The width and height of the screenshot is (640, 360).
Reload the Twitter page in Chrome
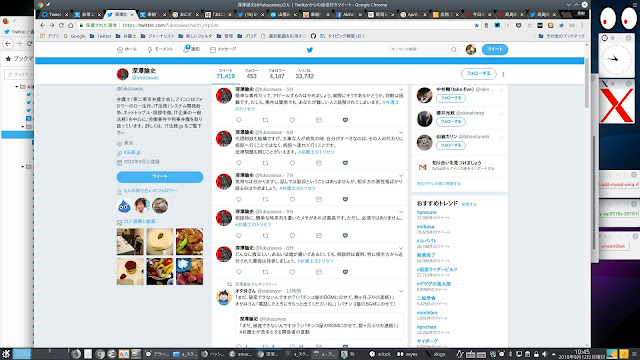point(61,25)
